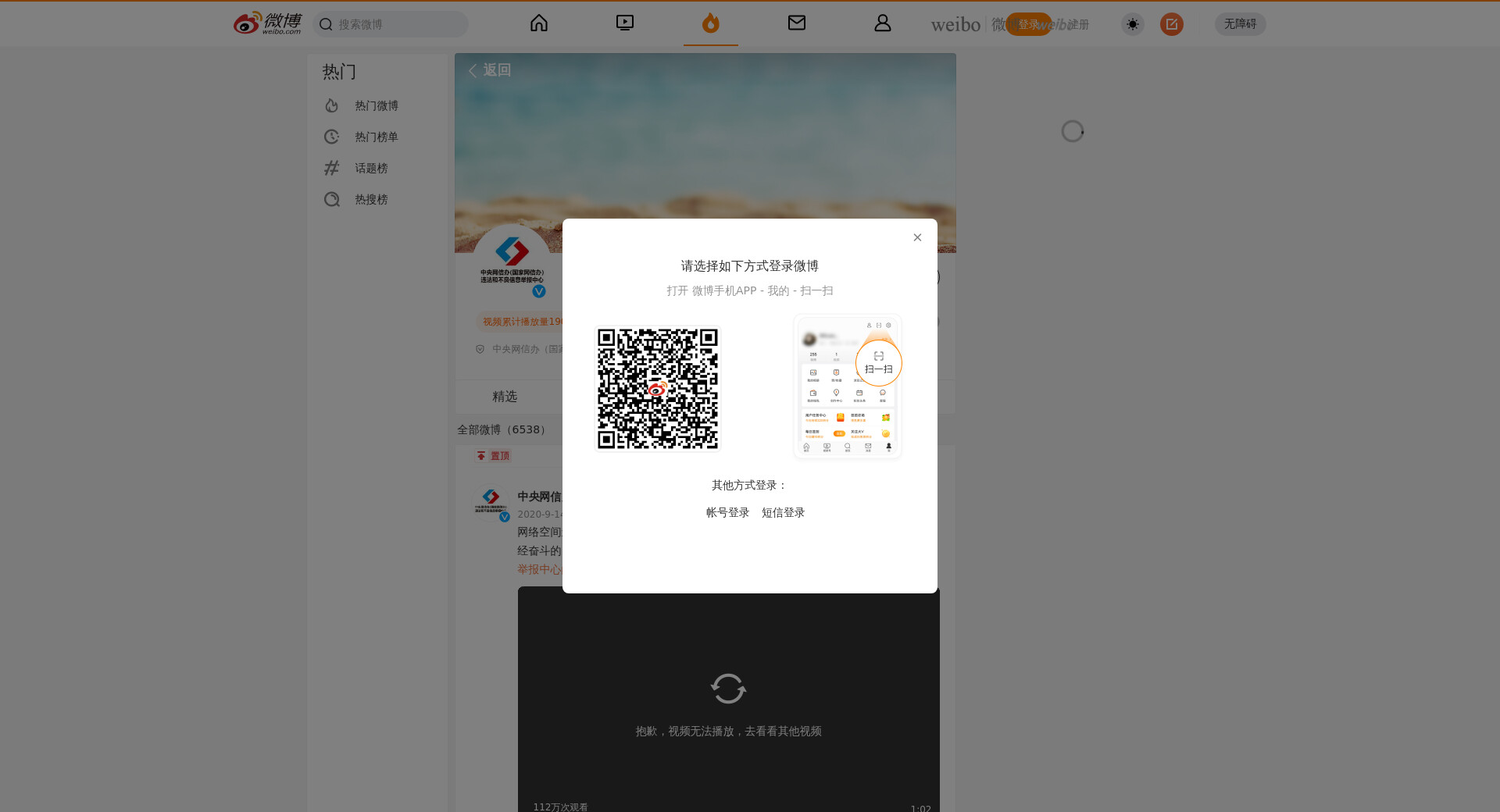Click the 热门微博 flame icon
This screenshot has height=812, width=1500.
pos(332,105)
